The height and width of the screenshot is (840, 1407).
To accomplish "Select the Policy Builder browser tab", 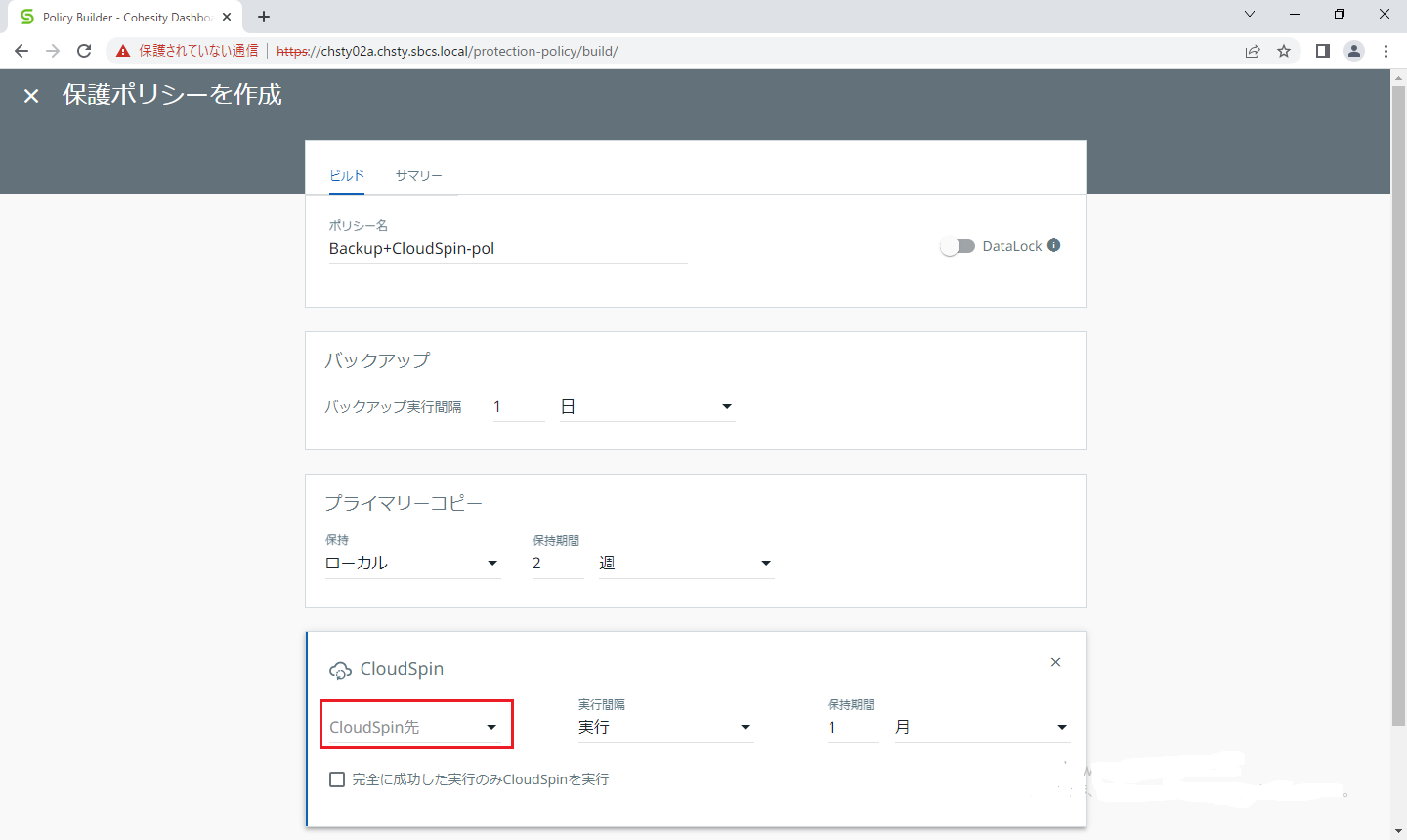I will tap(125, 17).
